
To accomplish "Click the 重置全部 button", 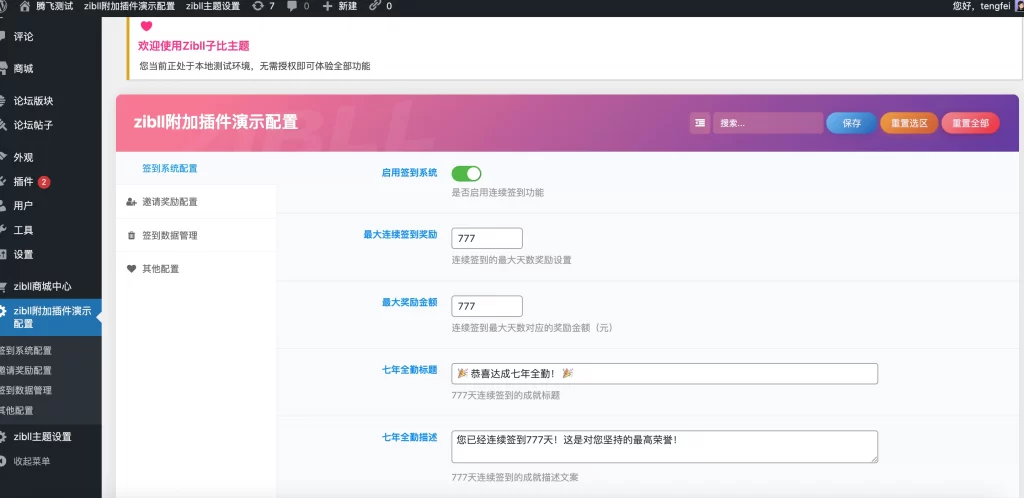I will point(970,123).
